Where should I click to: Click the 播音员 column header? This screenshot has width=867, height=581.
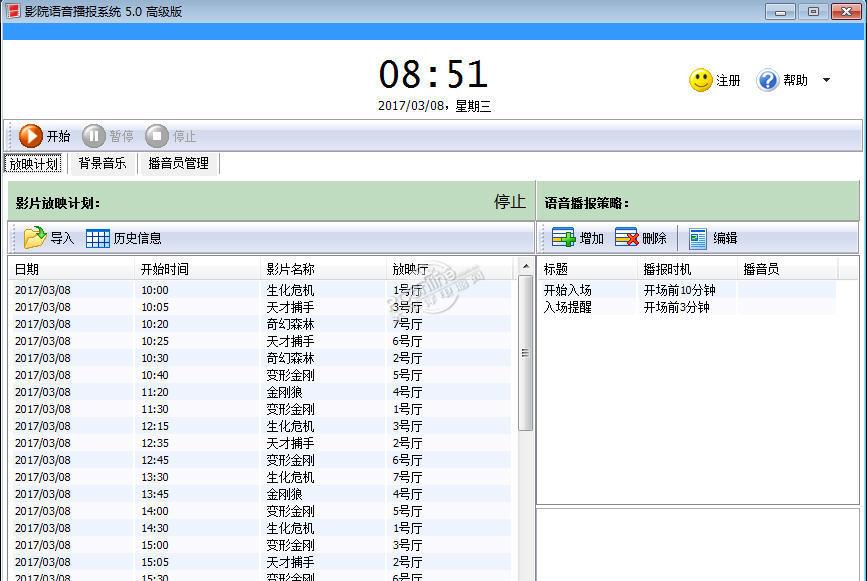787,269
